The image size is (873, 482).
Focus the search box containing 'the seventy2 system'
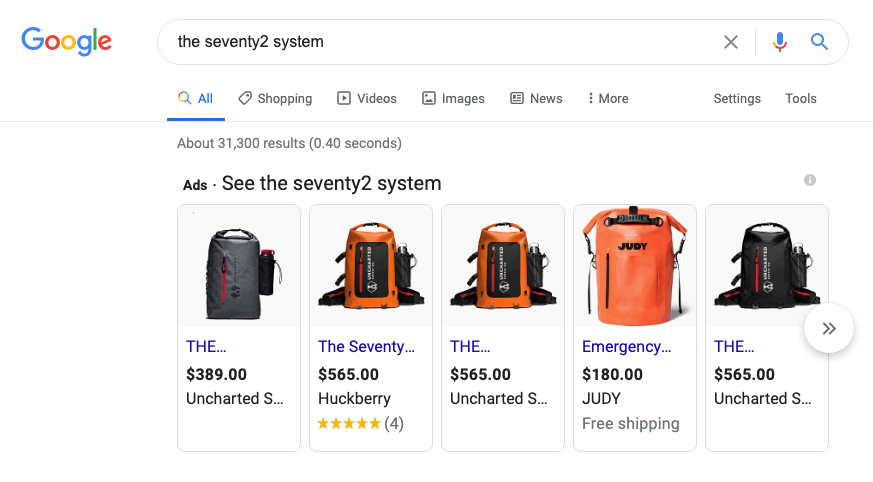coord(440,42)
